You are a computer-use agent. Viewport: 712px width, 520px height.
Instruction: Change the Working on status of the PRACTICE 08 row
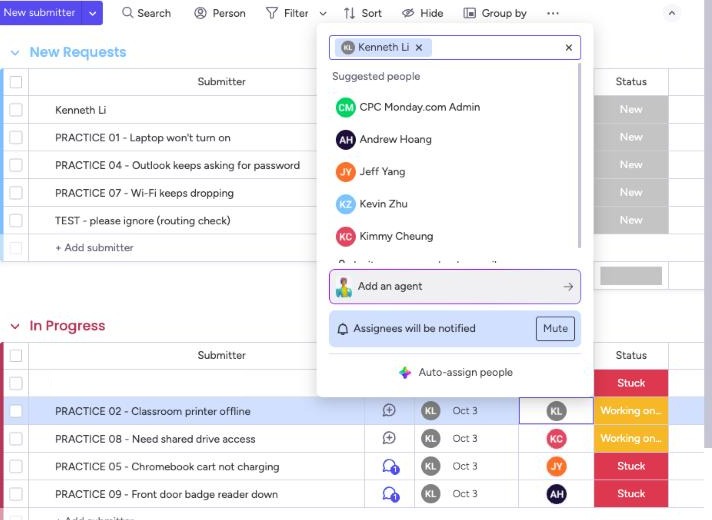(x=631, y=439)
